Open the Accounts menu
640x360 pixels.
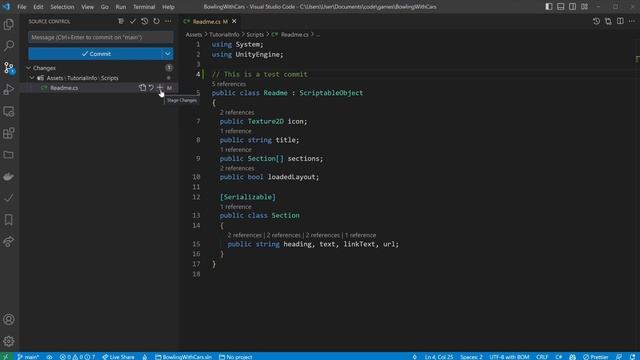[9, 319]
